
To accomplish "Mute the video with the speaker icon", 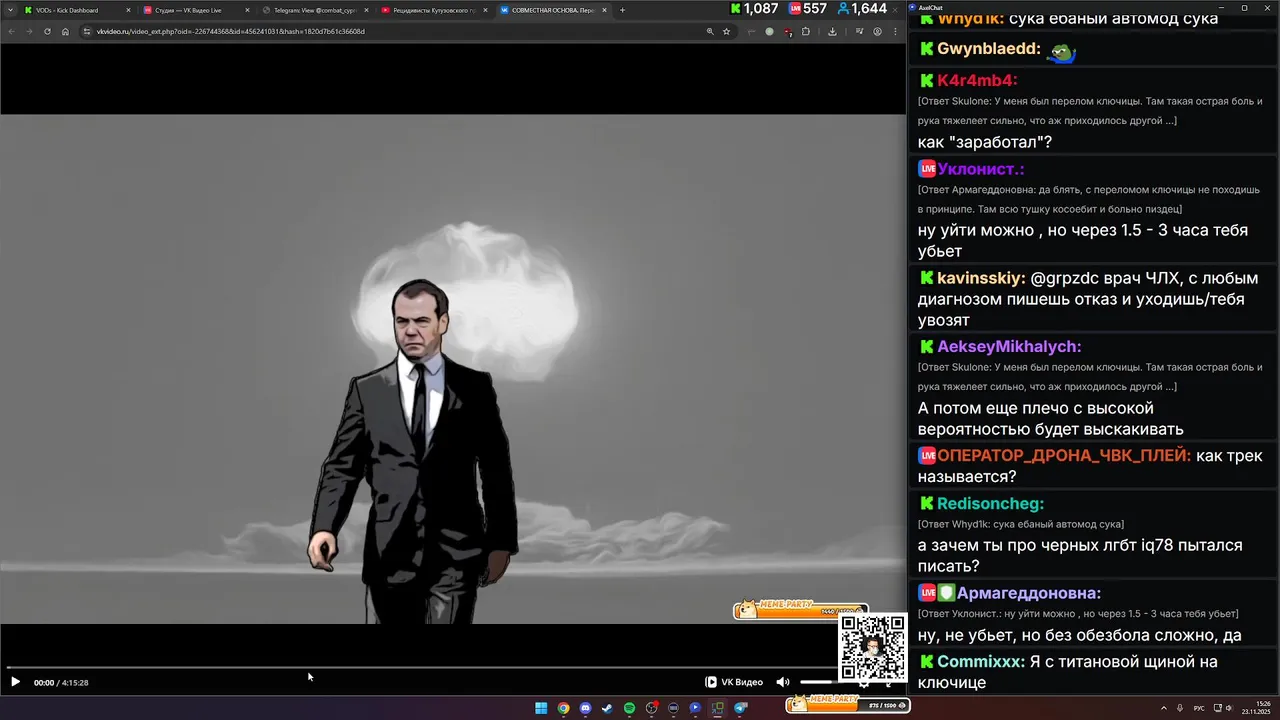I will (782, 682).
